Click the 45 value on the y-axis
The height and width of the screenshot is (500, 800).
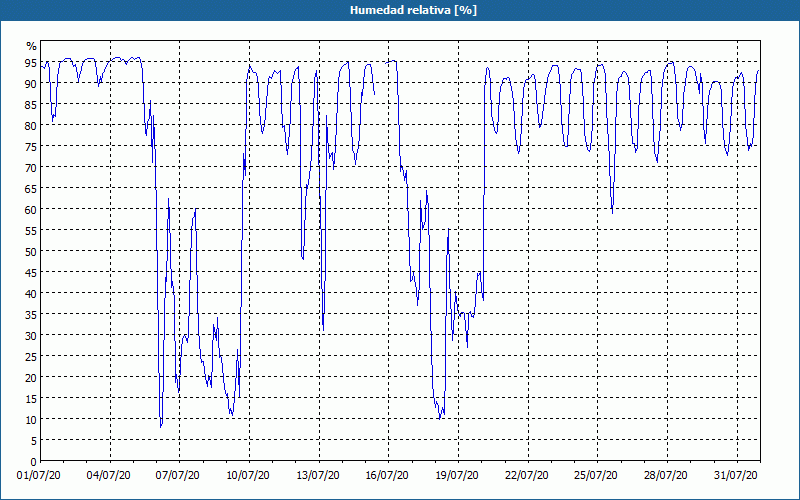(x=31, y=272)
